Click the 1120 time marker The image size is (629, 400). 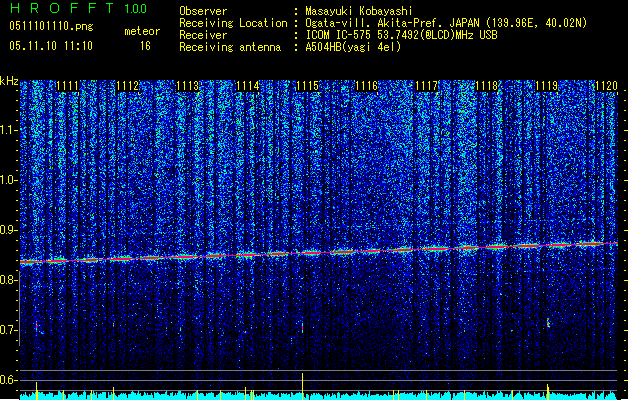(607, 86)
